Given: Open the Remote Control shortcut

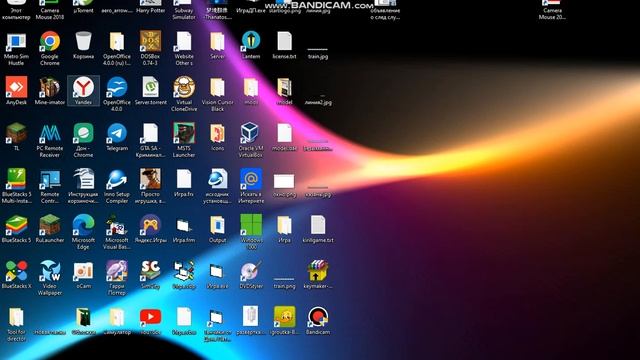Looking at the screenshot, I should pyautogui.click(x=50, y=186).
